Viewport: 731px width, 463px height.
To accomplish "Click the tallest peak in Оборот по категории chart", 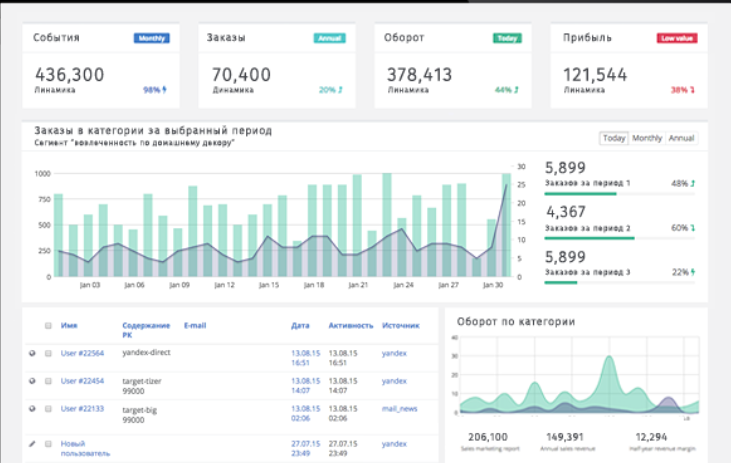I will pos(607,360).
